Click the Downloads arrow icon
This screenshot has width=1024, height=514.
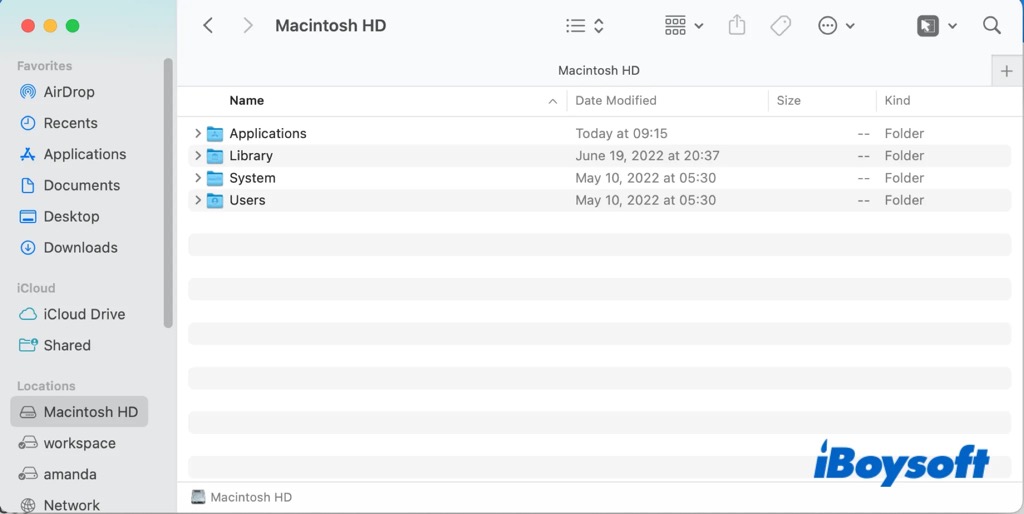click(x=27, y=248)
